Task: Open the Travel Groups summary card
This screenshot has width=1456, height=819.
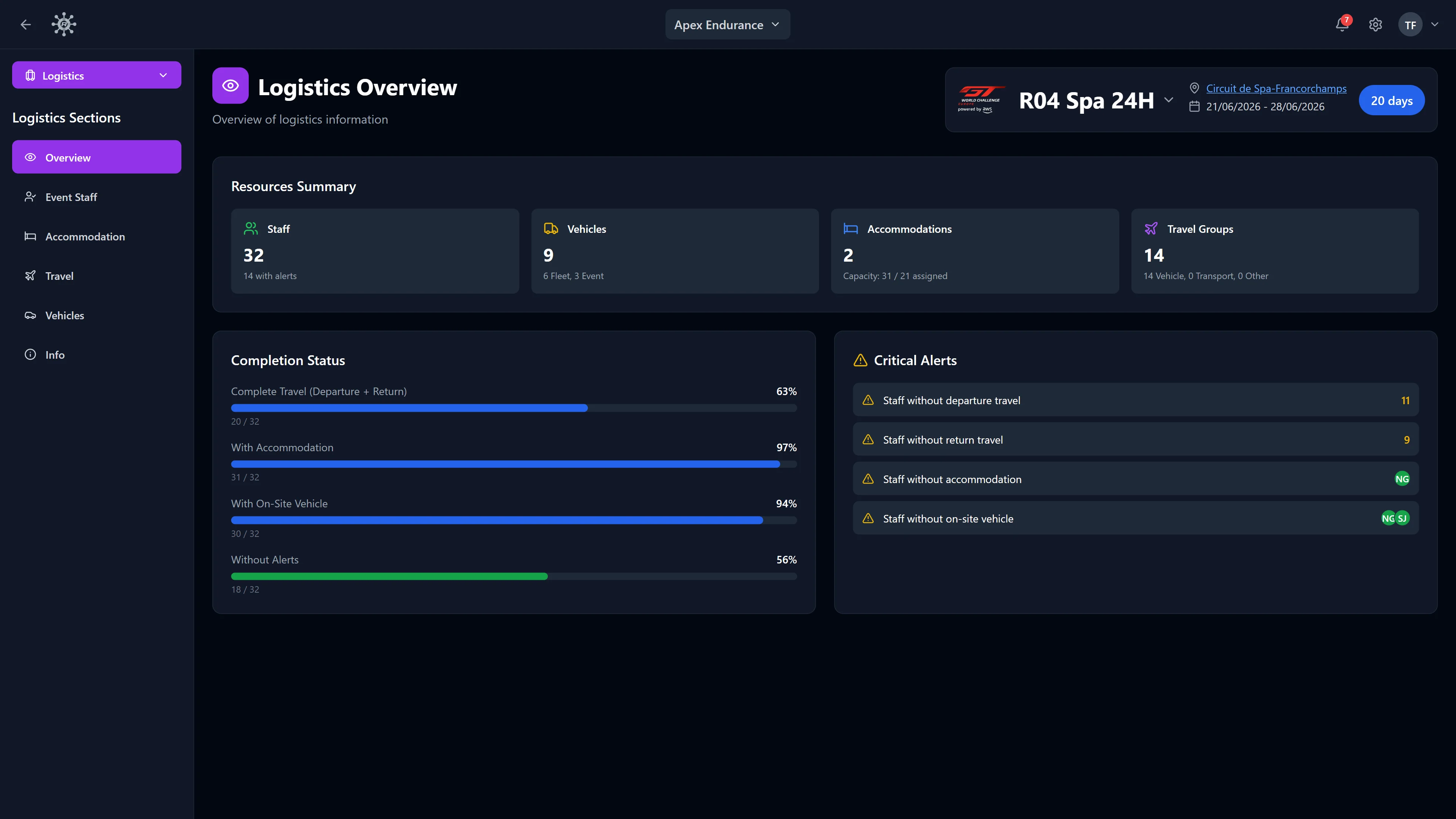Action: point(1274,251)
